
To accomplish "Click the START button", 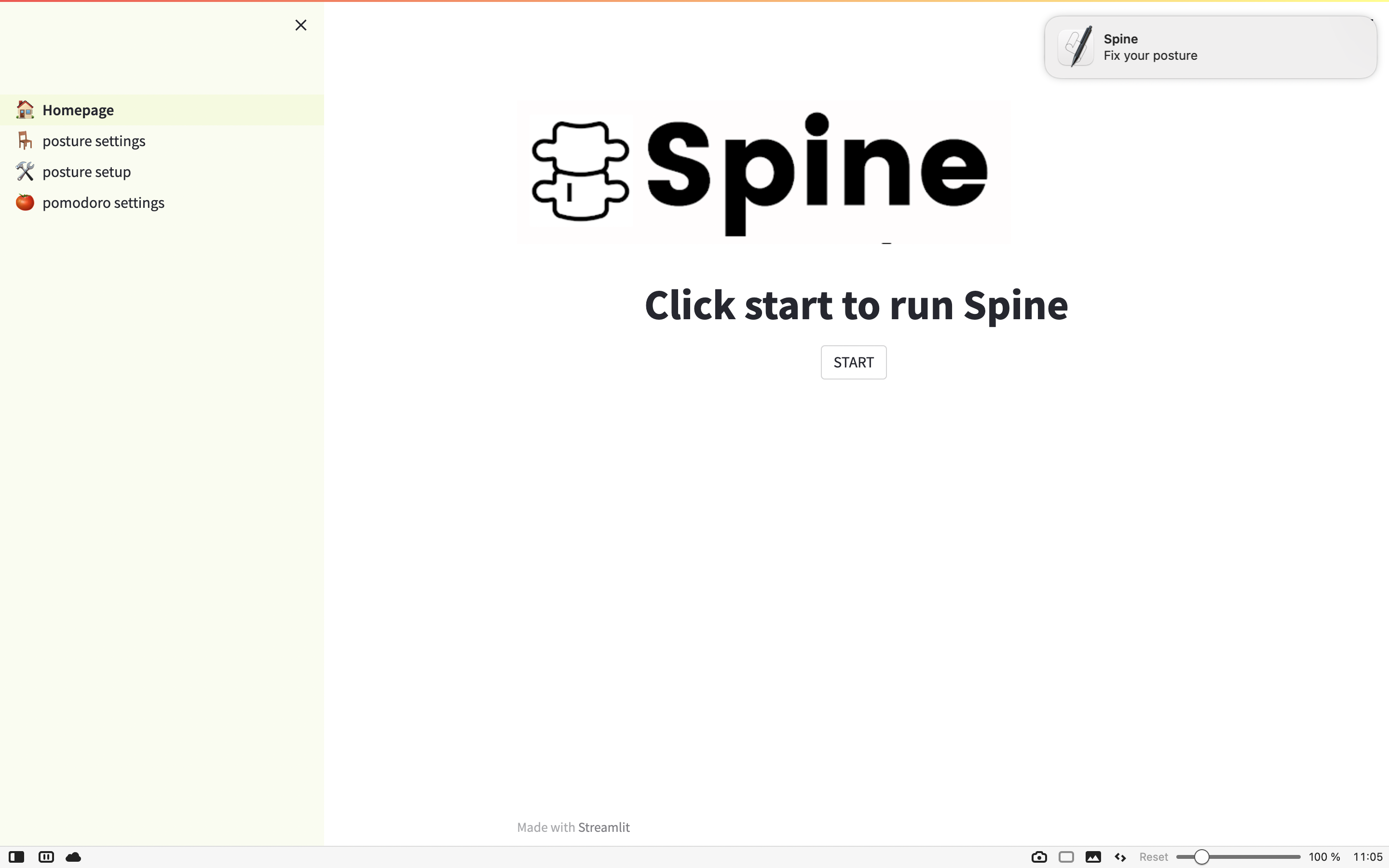I will pos(853,362).
